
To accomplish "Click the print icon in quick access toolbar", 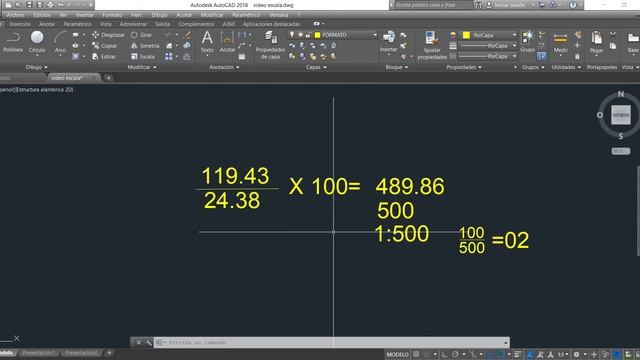I will (50, 5).
